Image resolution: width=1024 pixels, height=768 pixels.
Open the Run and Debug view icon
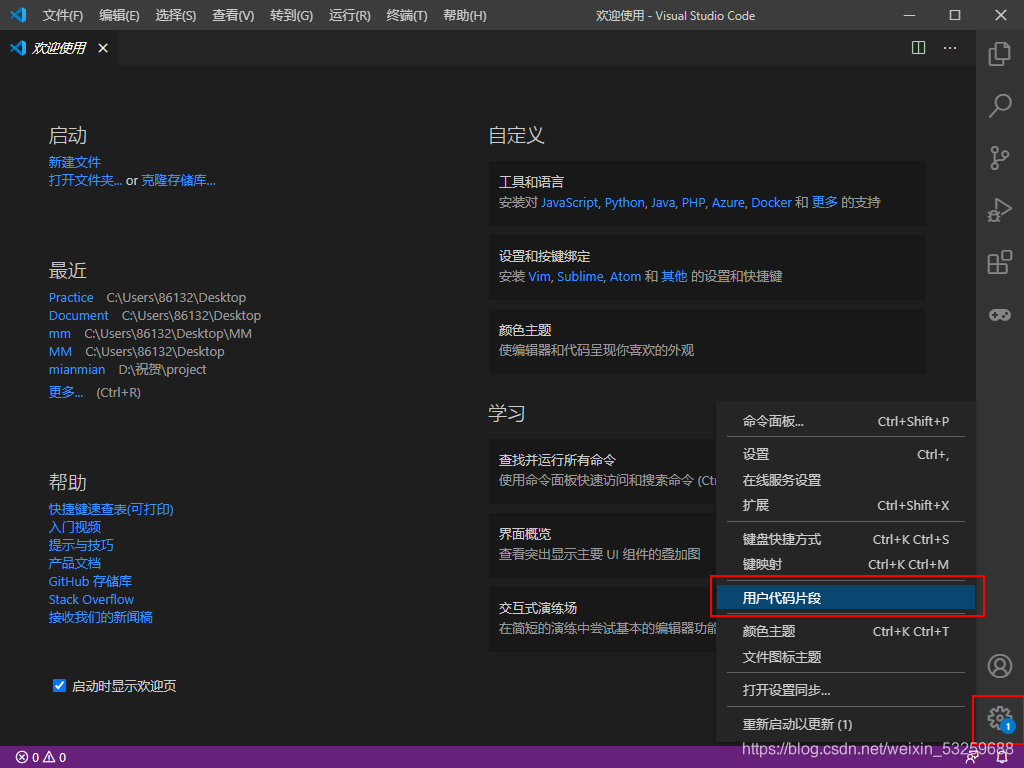999,210
